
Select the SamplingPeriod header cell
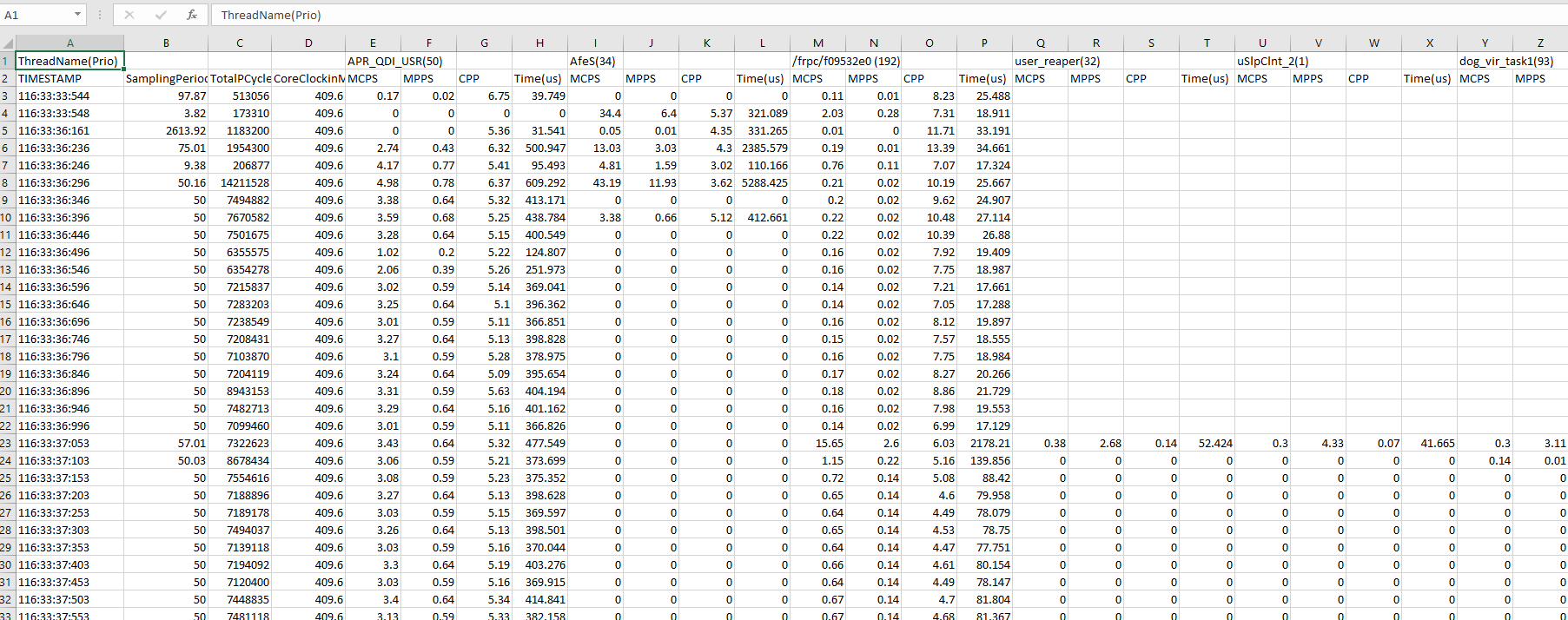(166, 78)
